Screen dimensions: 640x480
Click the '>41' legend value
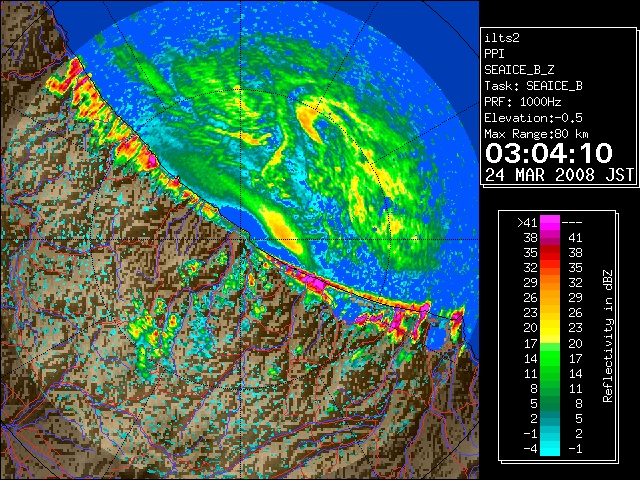pos(527,223)
